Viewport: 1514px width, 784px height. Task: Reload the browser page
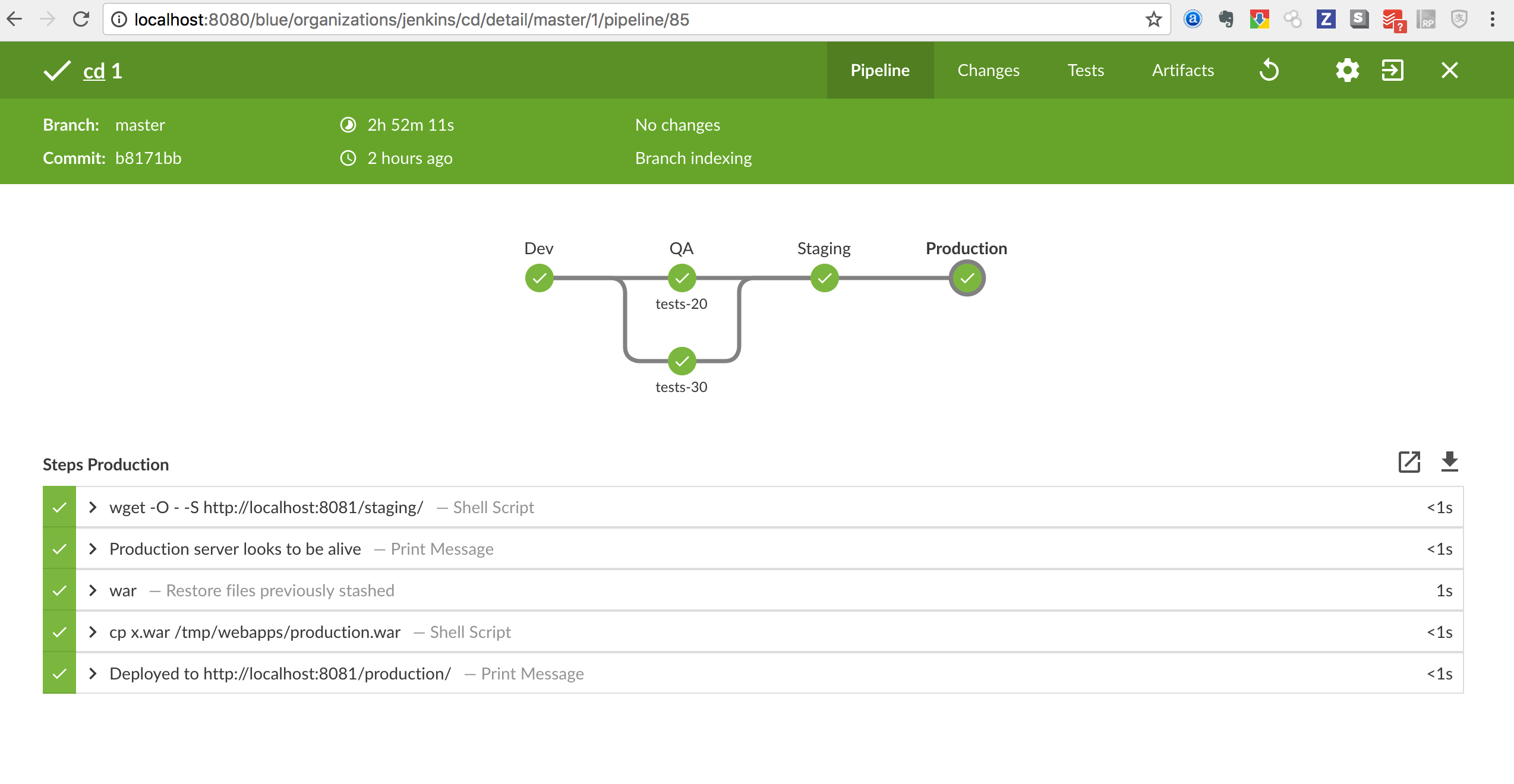81,20
